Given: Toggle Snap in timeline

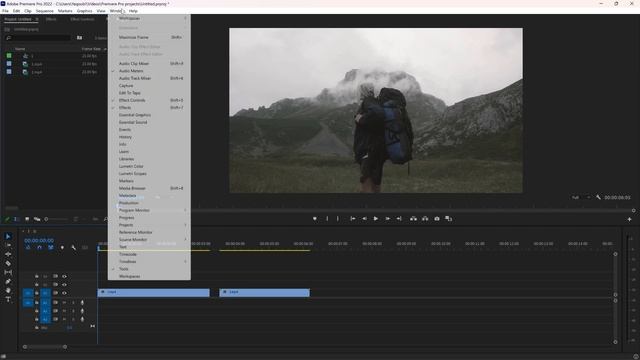Looking at the screenshot, I should pyautogui.click(x=39, y=247).
